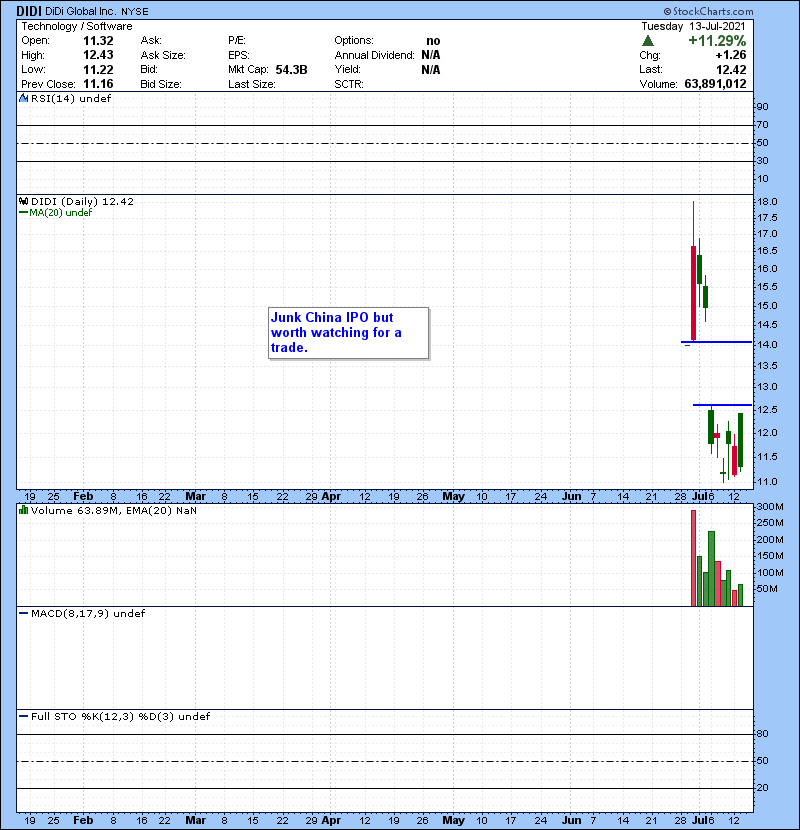This screenshot has width=800, height=830.
Task: Click the Annual Dividend N/A value
Action: (x=431, y=55)
